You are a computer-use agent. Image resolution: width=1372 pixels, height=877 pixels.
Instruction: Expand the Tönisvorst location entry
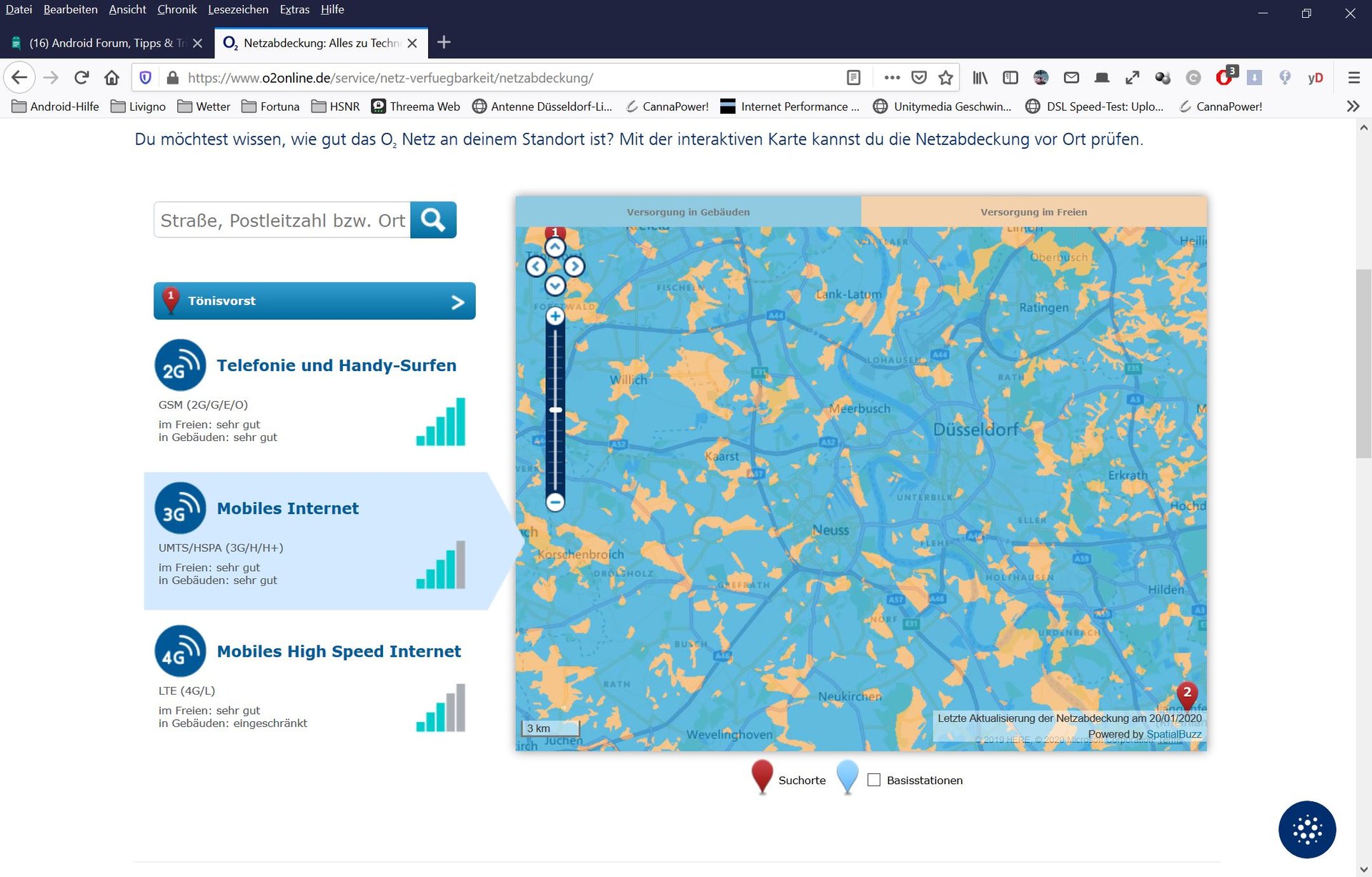click(314, 301)
